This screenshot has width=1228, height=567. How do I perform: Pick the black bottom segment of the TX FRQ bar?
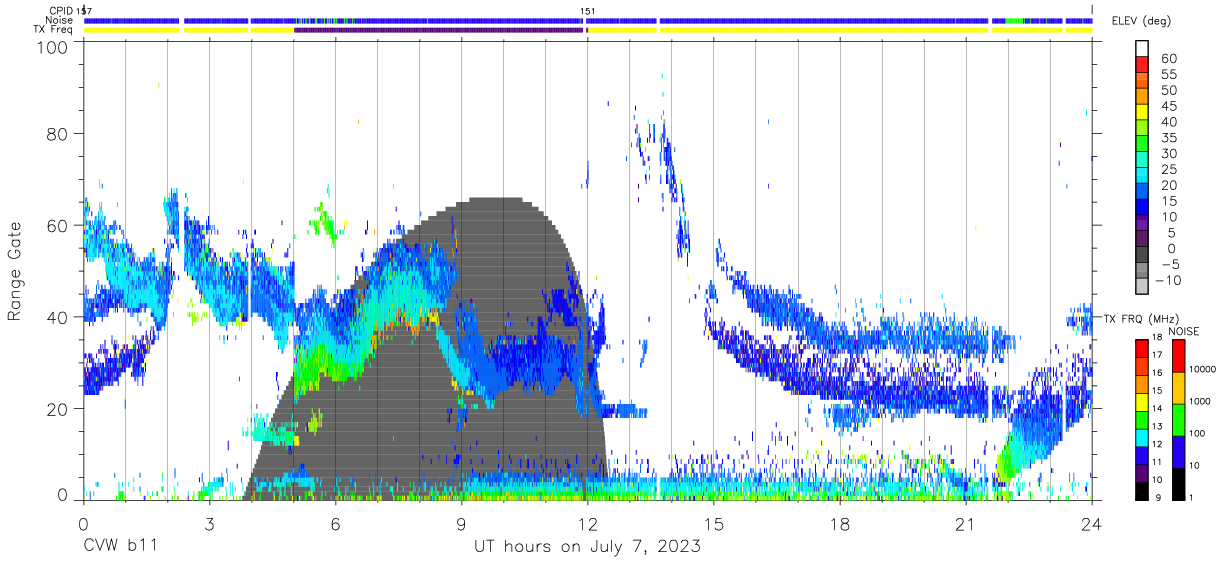coord(1142,491)
